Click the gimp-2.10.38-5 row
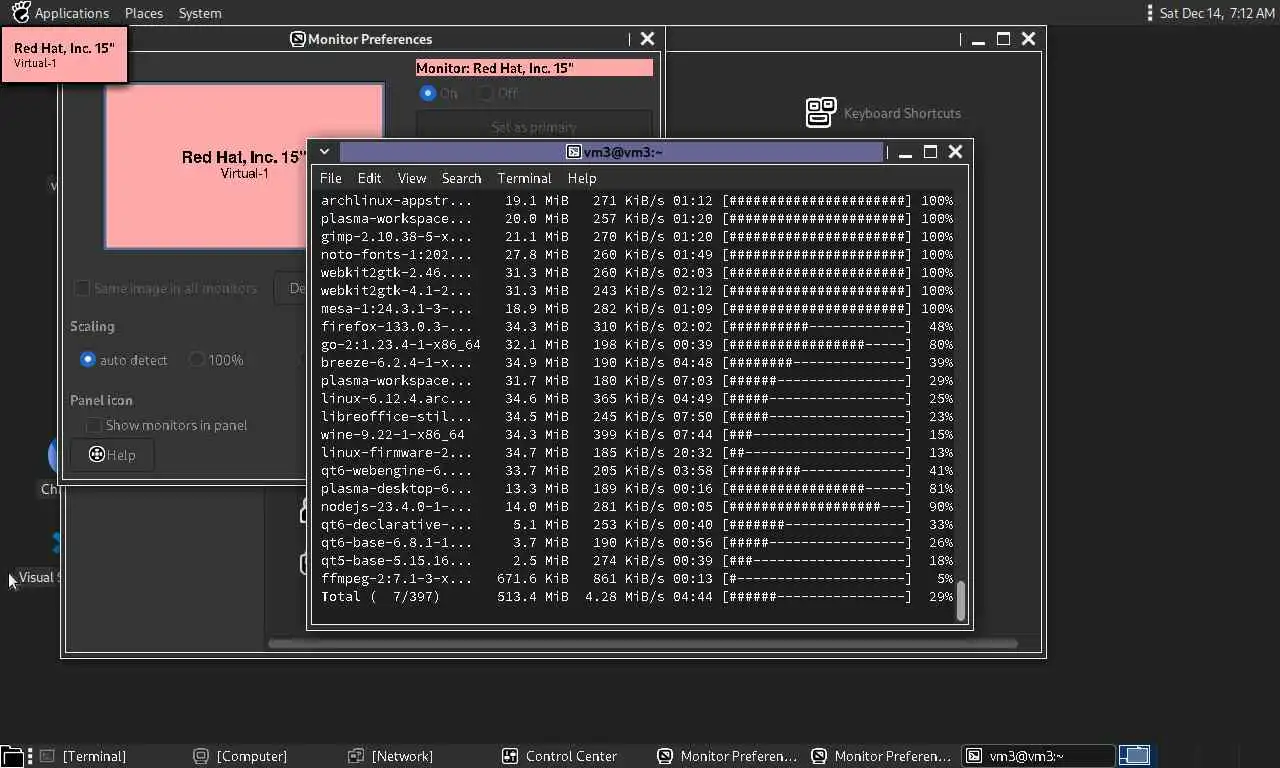 [x=636, y=237]
